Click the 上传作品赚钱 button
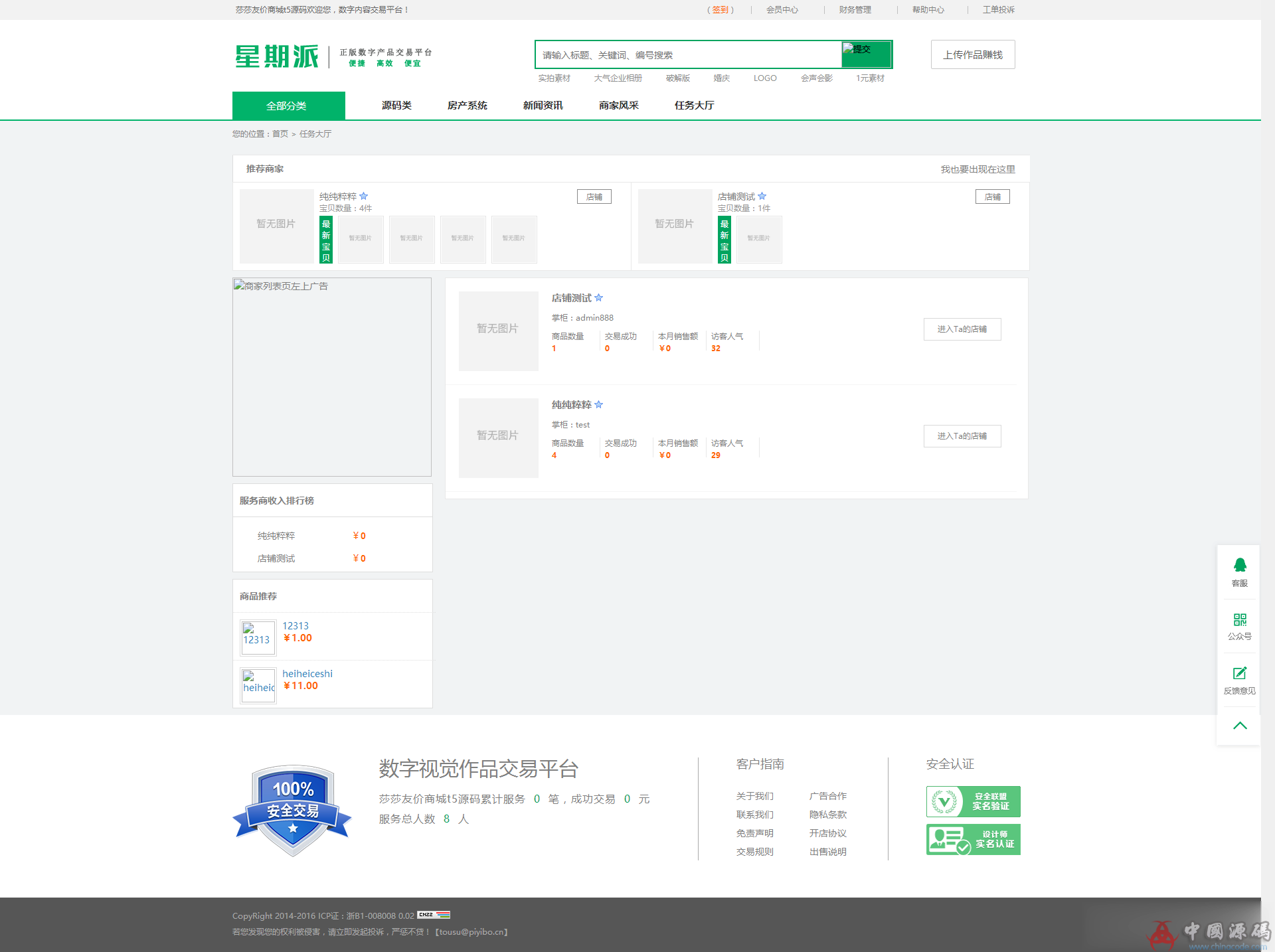The width and height of the screenshot is (1275, 952). [972, 54]
